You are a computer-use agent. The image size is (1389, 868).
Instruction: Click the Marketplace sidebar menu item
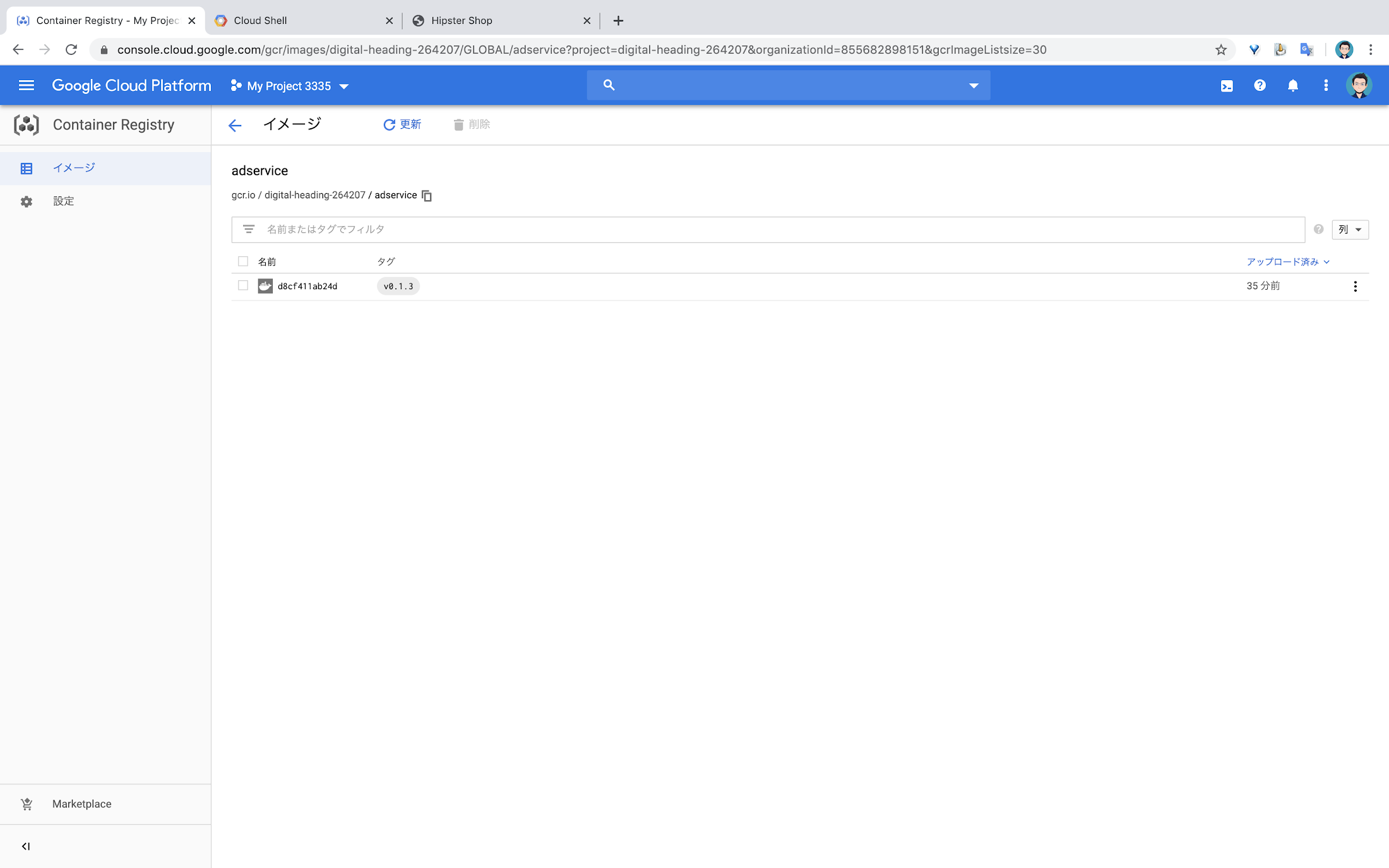point(82,804)
